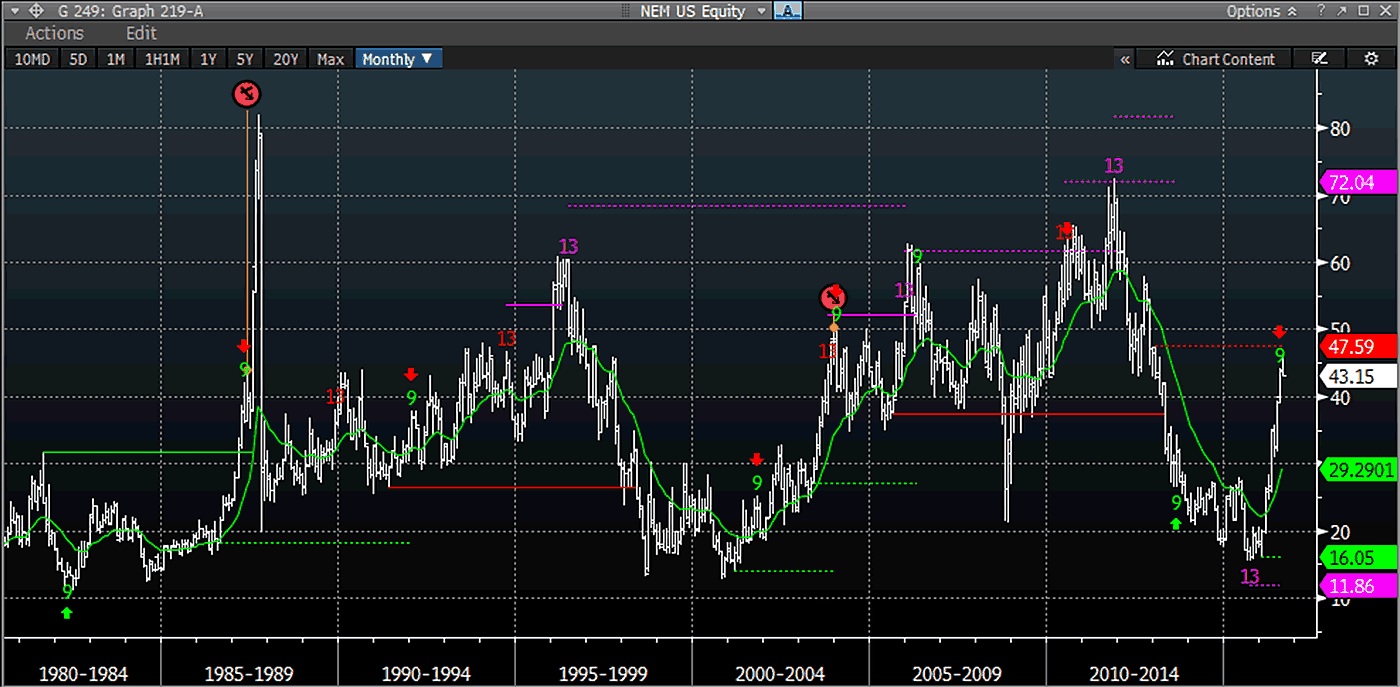This screenshot has height=687, width=1400.
Task: Switch chart range to 20Y
Action: [x=286, y=59]
